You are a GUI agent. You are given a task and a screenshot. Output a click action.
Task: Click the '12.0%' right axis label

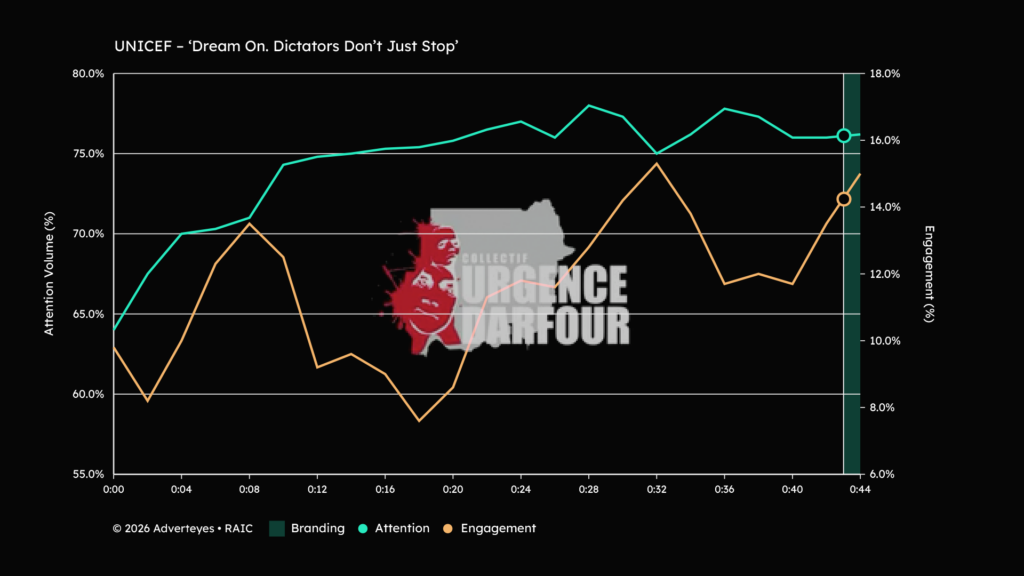(x=885, y=274)
